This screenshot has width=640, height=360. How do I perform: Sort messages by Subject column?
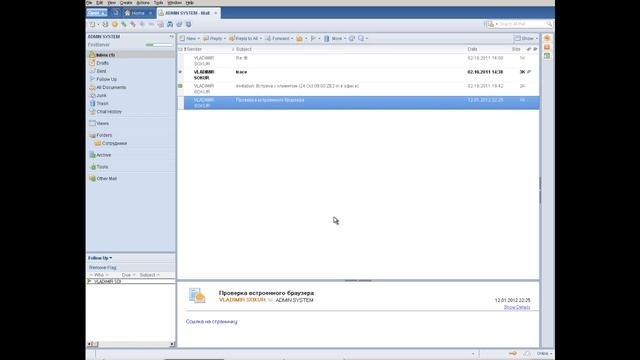click(x=244, y=49)
